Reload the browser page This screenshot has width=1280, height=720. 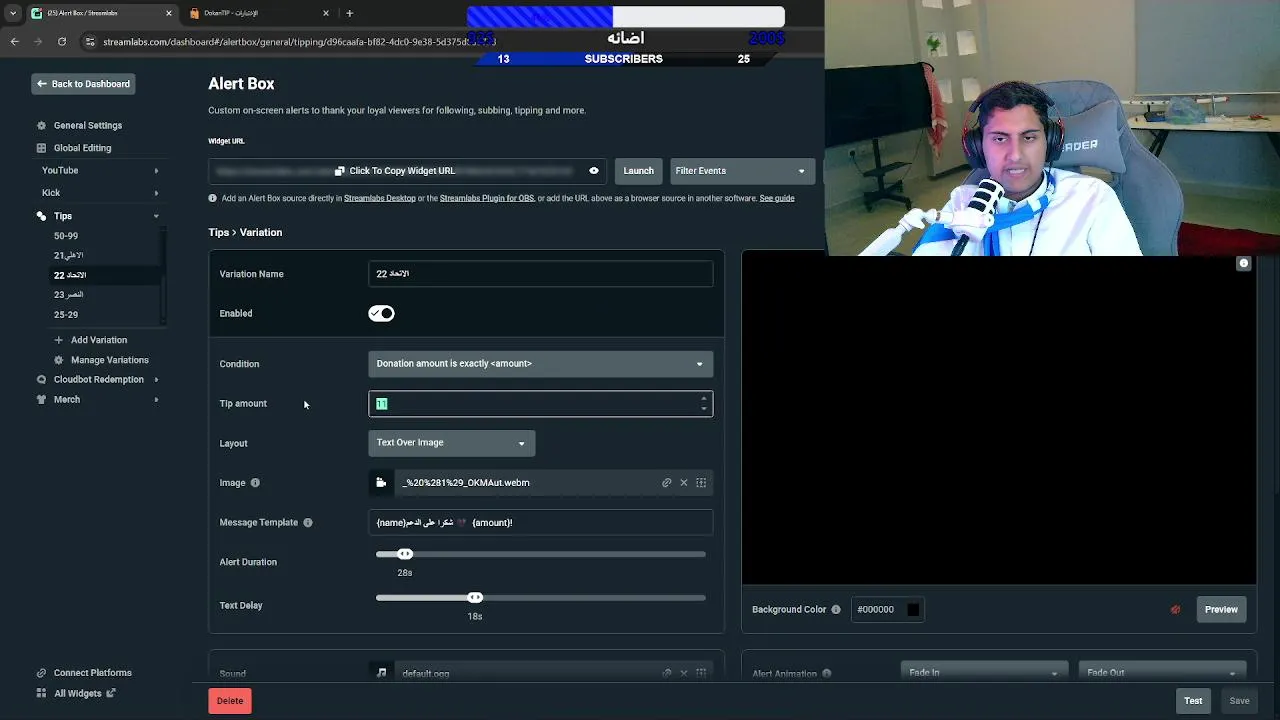coord(62,42)
